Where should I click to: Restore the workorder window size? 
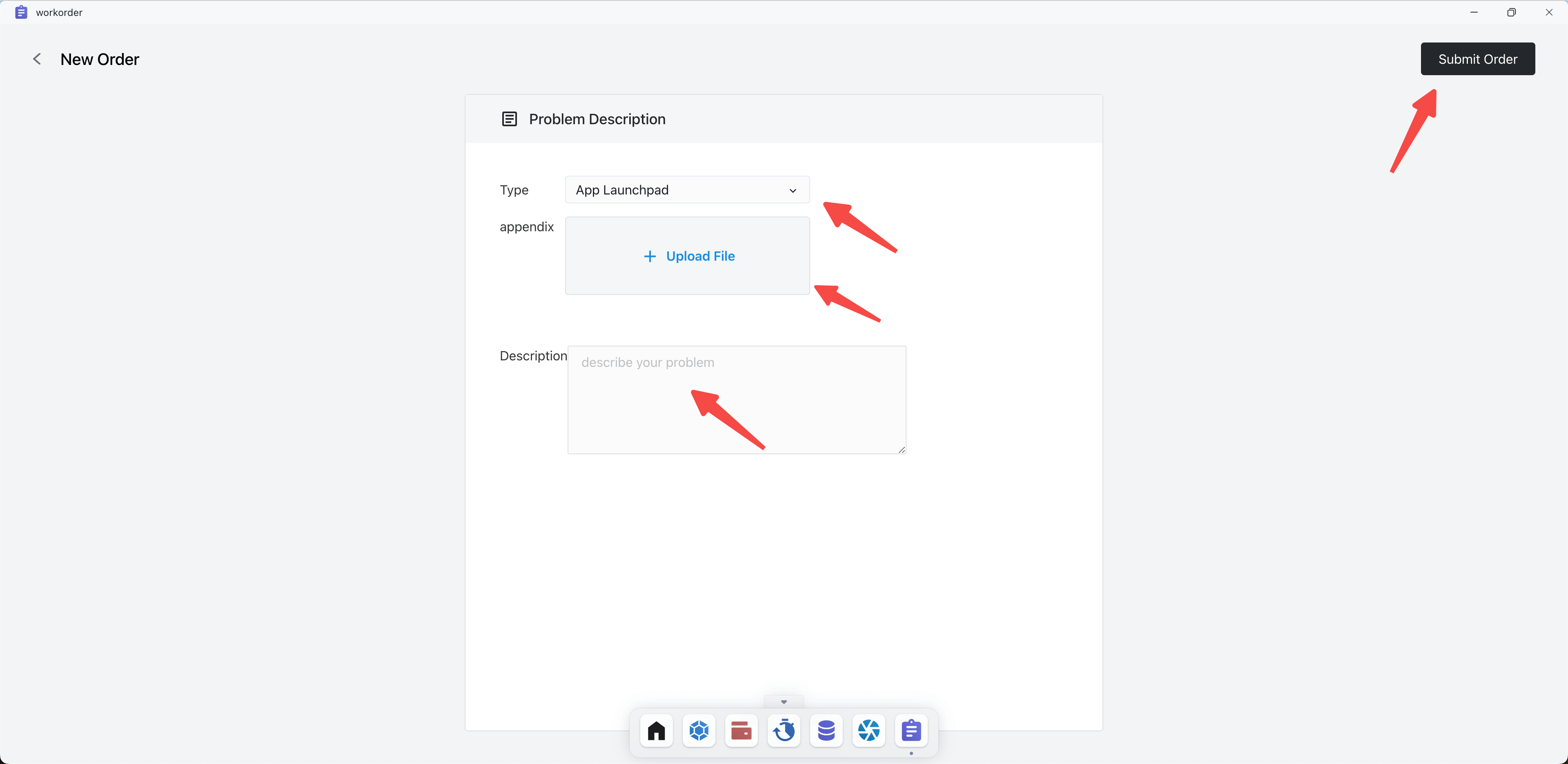tap(1511, 12)
